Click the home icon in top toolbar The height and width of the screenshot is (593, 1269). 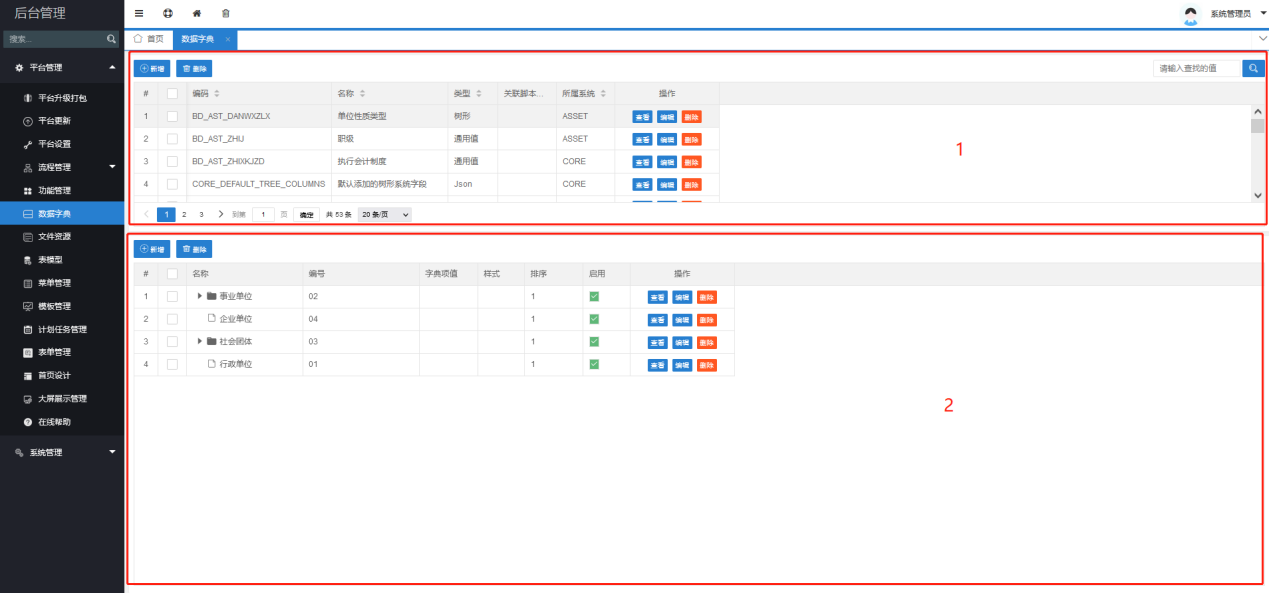click(196, 14)
